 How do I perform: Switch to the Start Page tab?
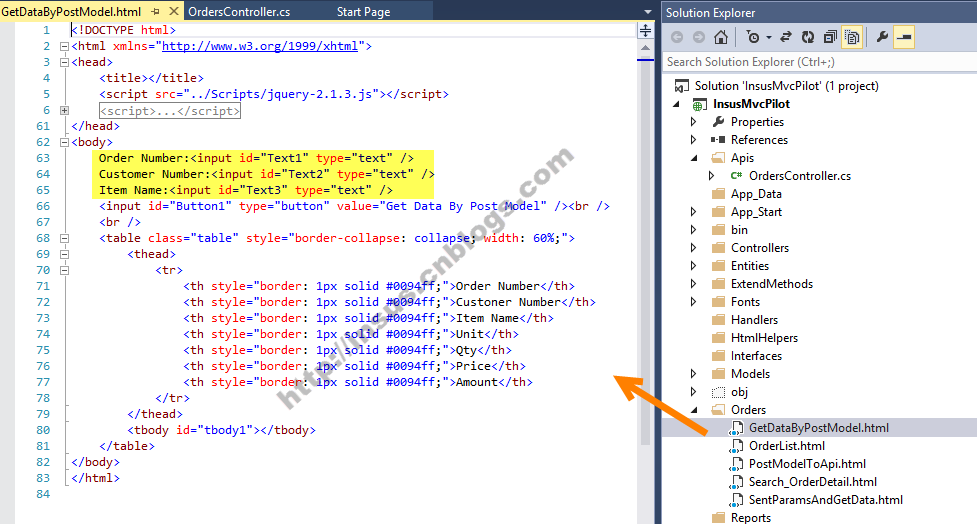click(x=363, y=12)
